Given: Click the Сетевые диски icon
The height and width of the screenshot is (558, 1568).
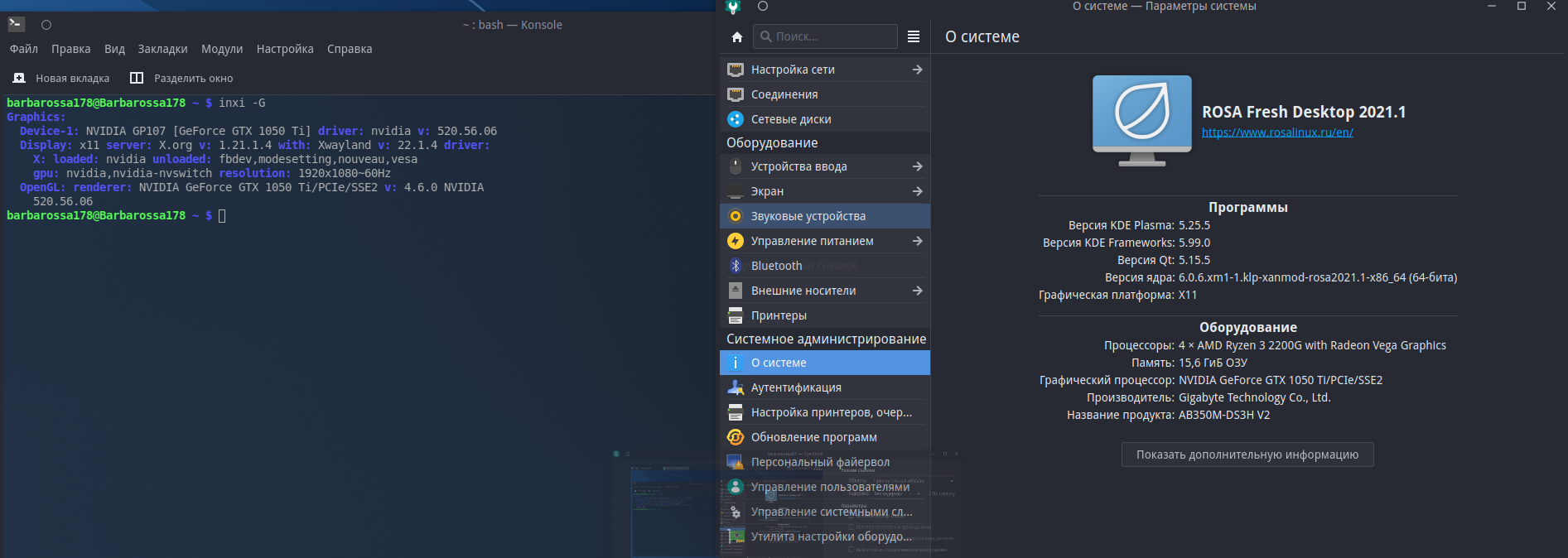Looking at the screenshot, I should coord(736,119).
